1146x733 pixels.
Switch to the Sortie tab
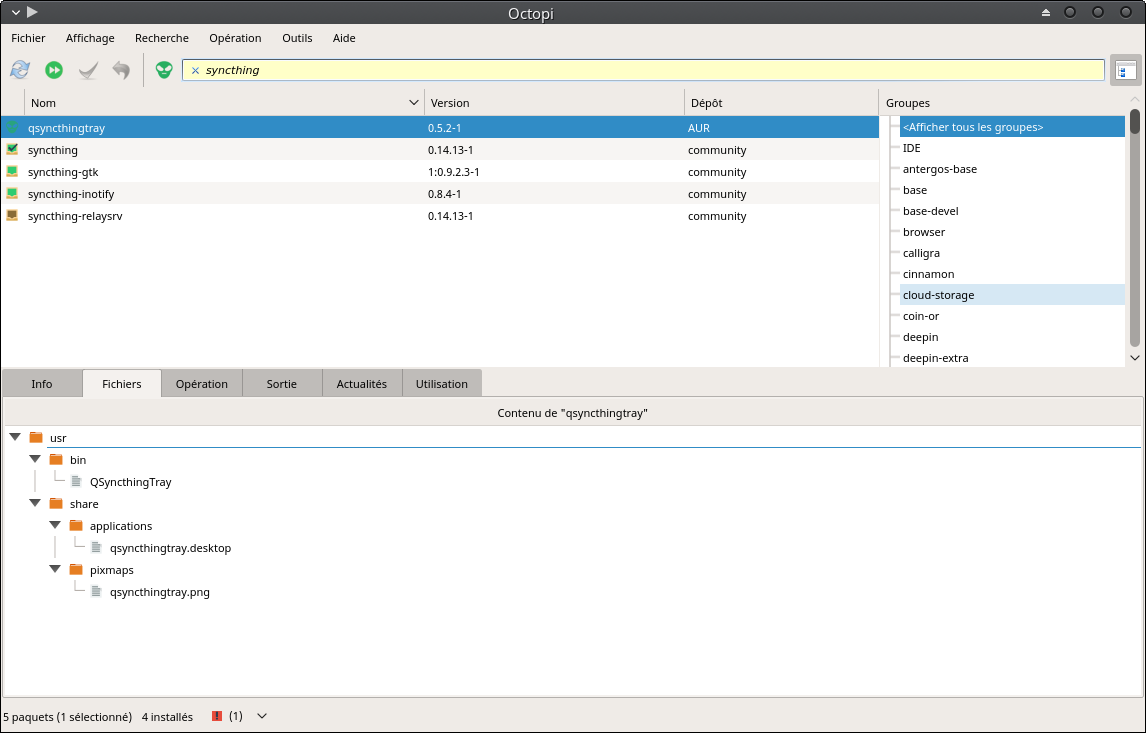[281, 384]
